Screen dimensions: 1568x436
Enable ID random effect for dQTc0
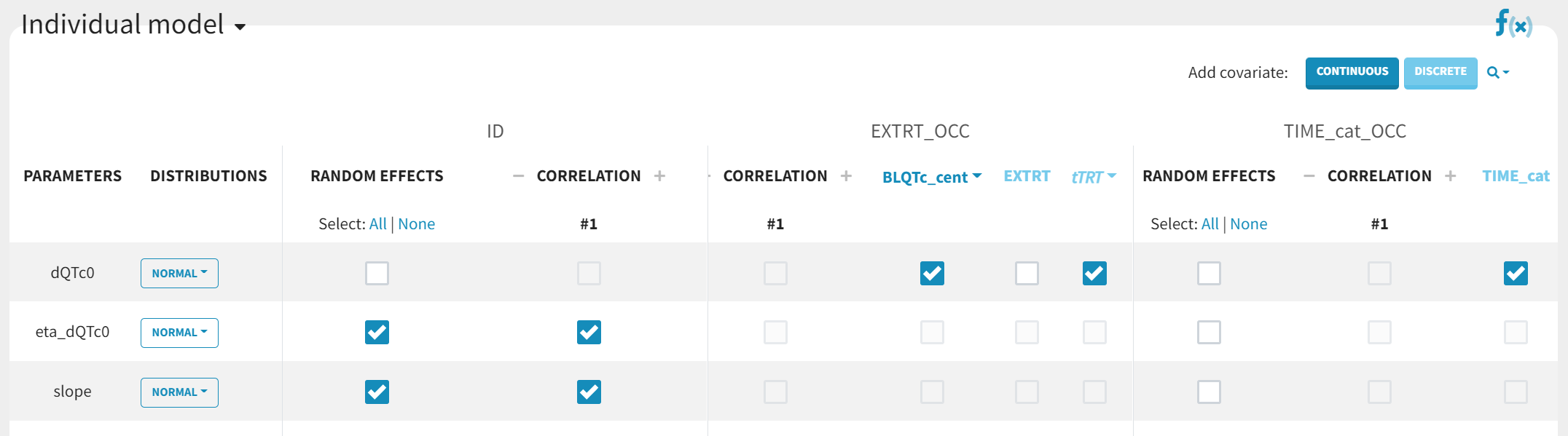coord(377,273)
